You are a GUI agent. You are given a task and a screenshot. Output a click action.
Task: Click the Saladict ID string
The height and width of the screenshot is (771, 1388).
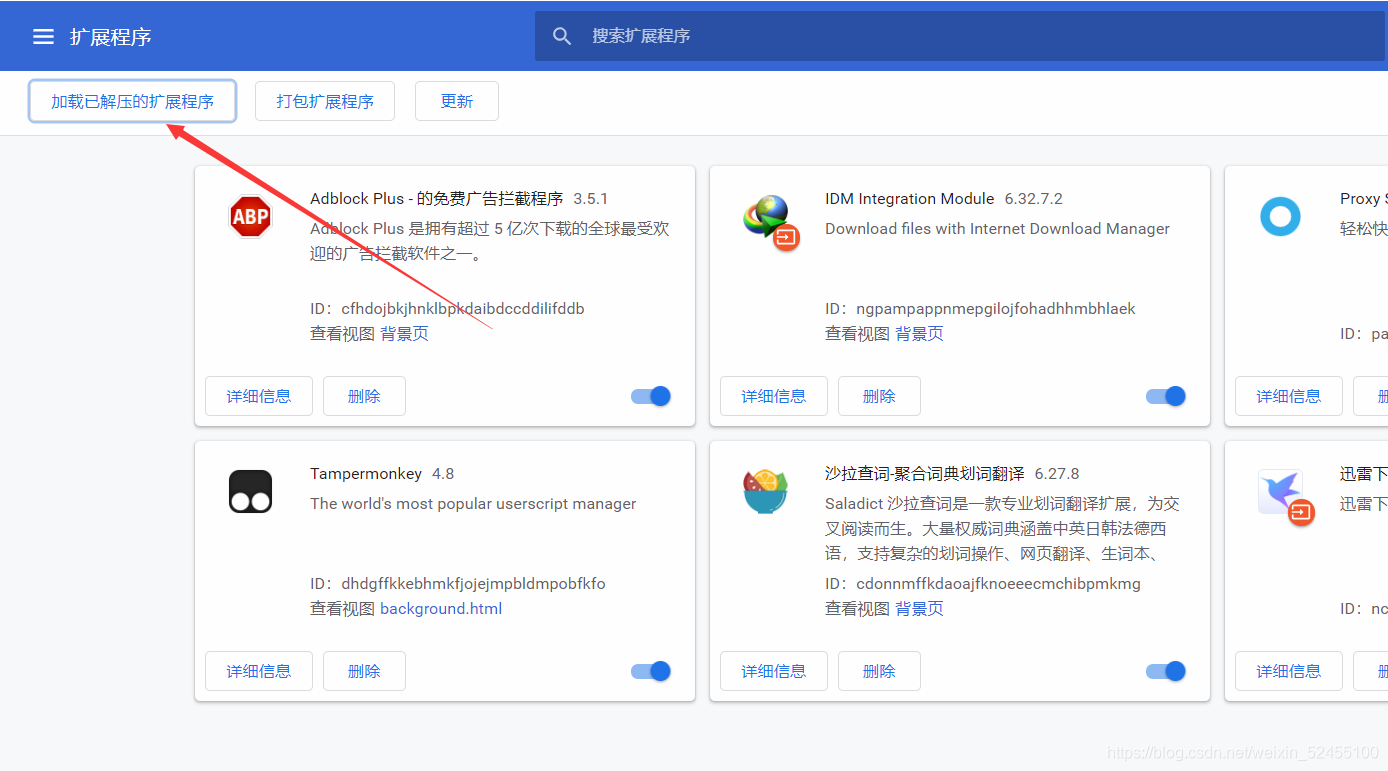[998, 584]
